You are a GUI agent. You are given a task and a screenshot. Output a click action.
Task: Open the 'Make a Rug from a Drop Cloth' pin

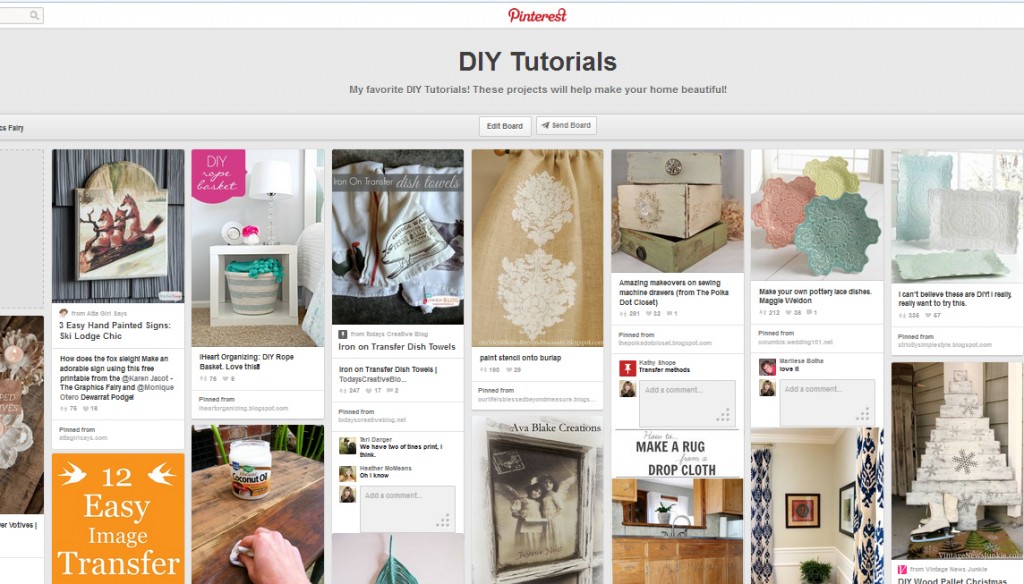(x=677, y=507)
